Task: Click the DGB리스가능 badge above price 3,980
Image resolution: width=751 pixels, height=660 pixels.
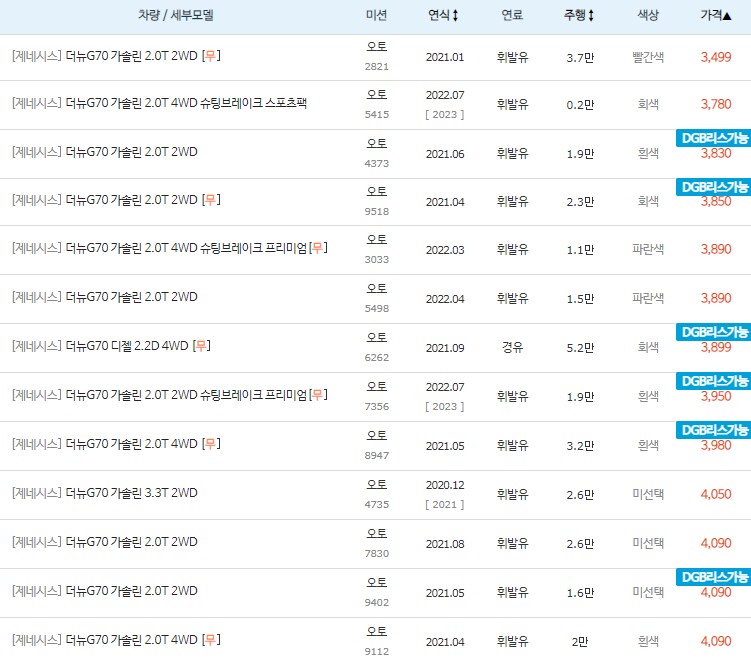Action: pyautogui.click(x=714, y=430)
